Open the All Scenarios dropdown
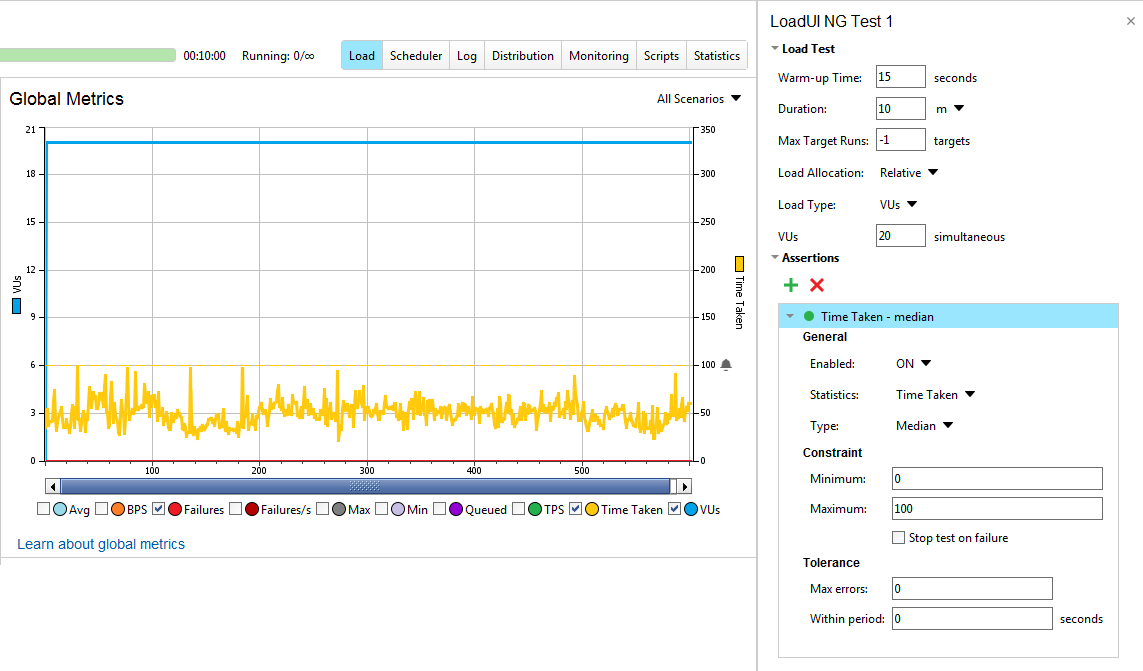The height and width of the screenshot is (671, 1143). (x=698, y=98)
